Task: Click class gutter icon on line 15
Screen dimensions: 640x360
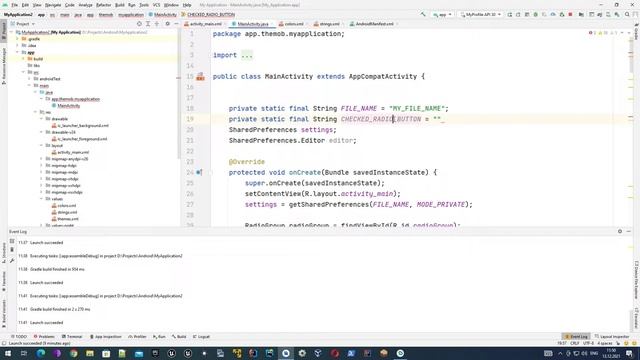Action: (200, 76)
